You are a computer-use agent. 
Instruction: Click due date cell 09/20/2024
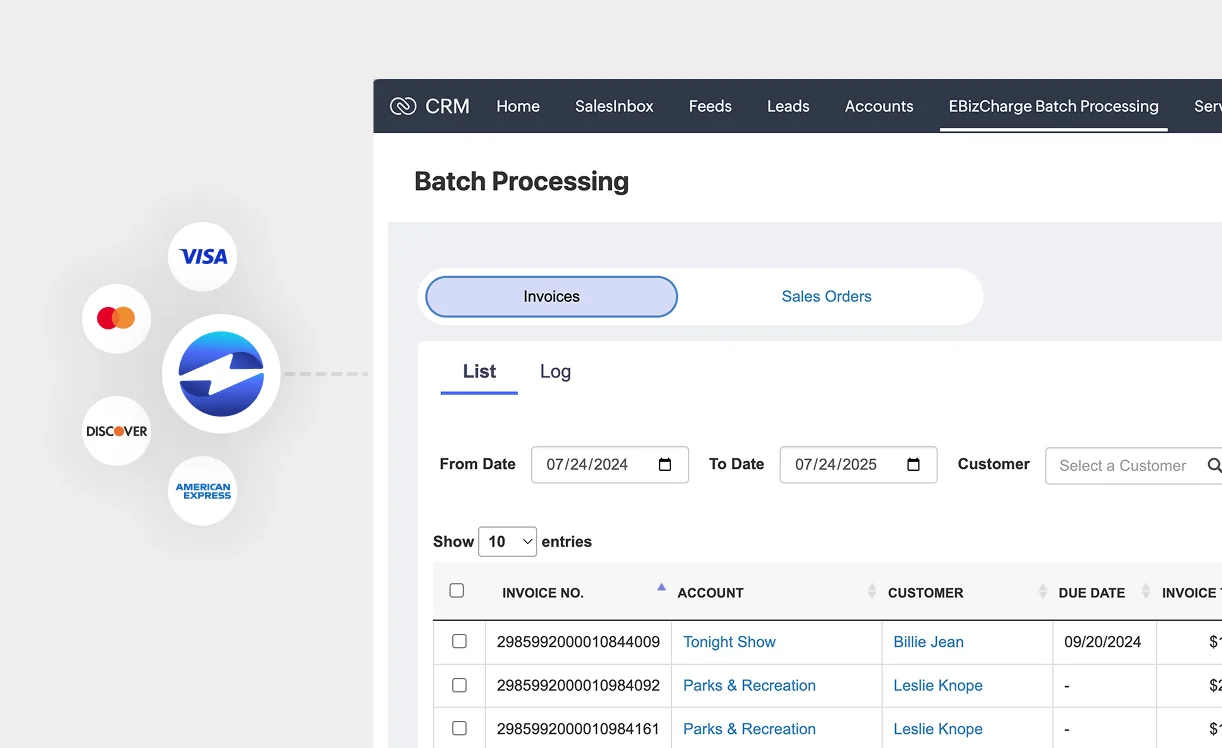tap(1102, 642)
